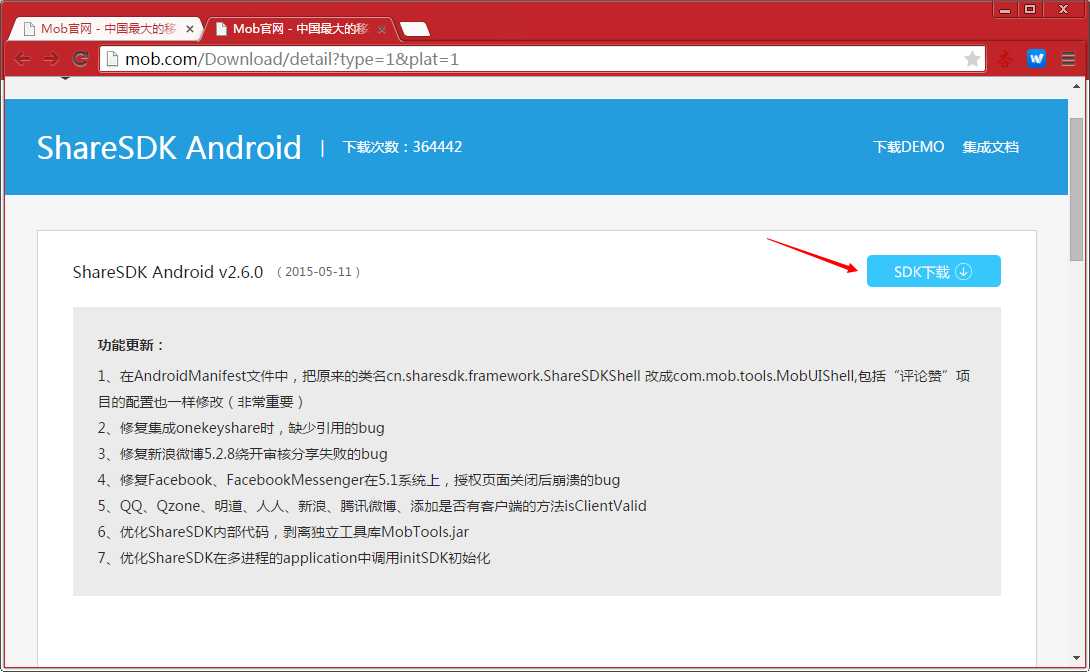Click changelog item 3 about 新浪微博5.2.8
Viewport: 1090px width, 672px height.
(243, 454)
